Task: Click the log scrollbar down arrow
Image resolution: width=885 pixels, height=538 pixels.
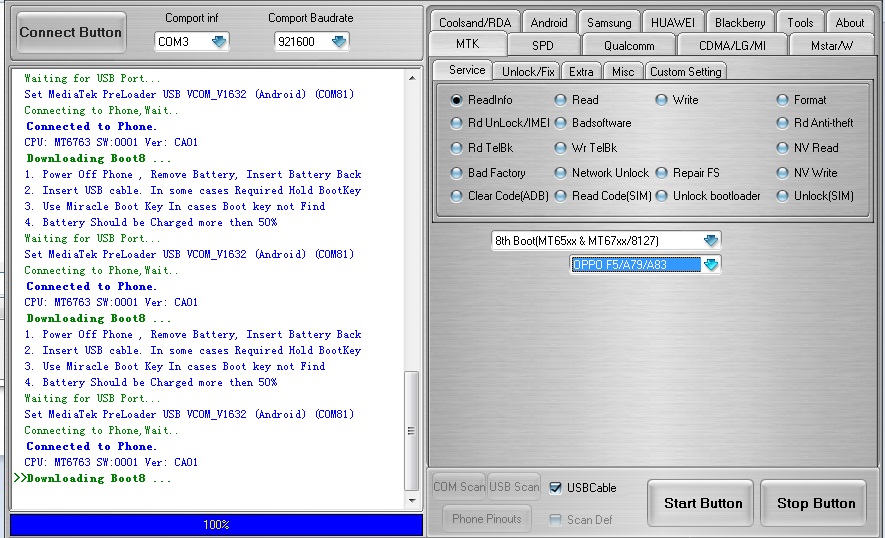Action: point(412,500)
